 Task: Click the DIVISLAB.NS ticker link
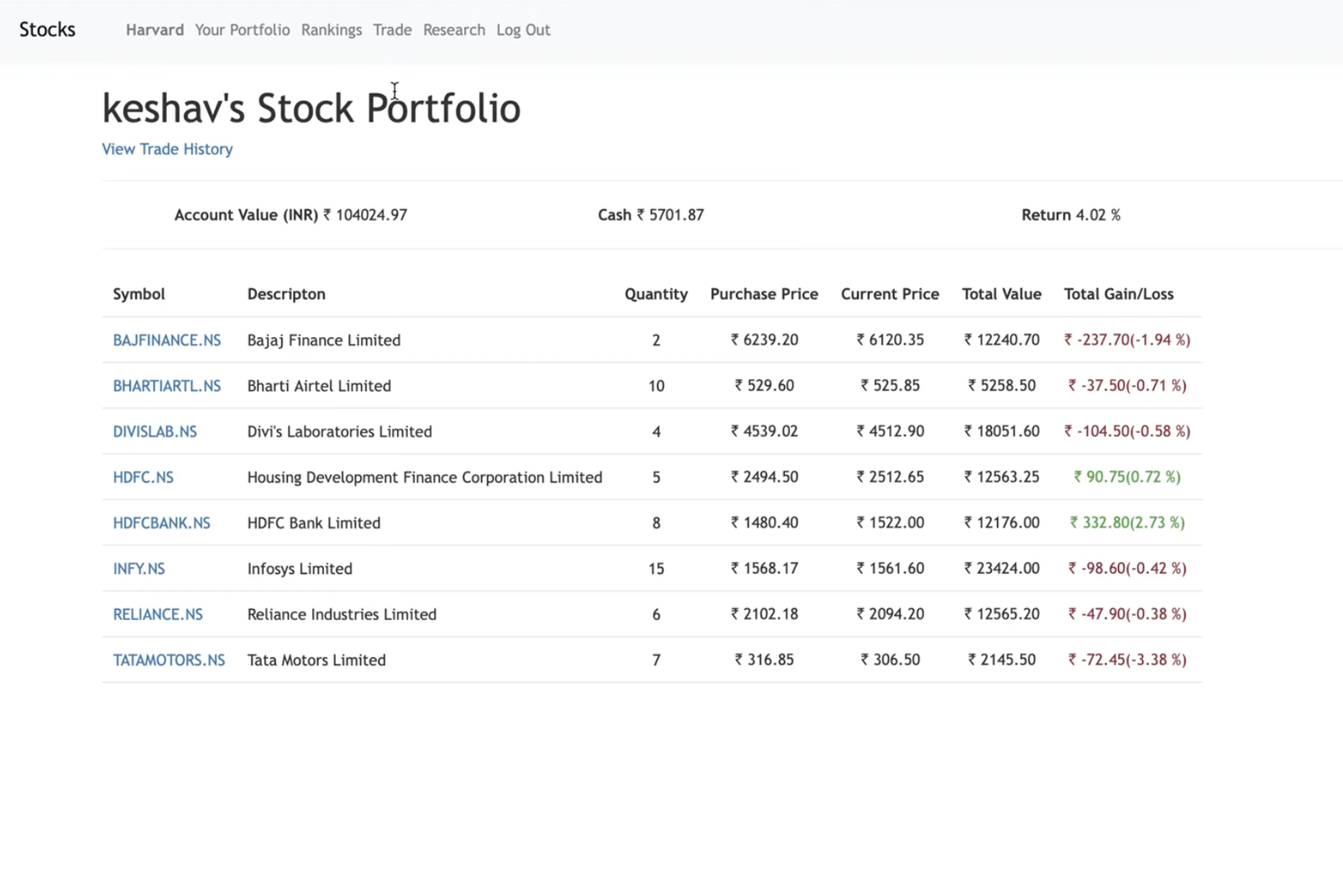154,431
